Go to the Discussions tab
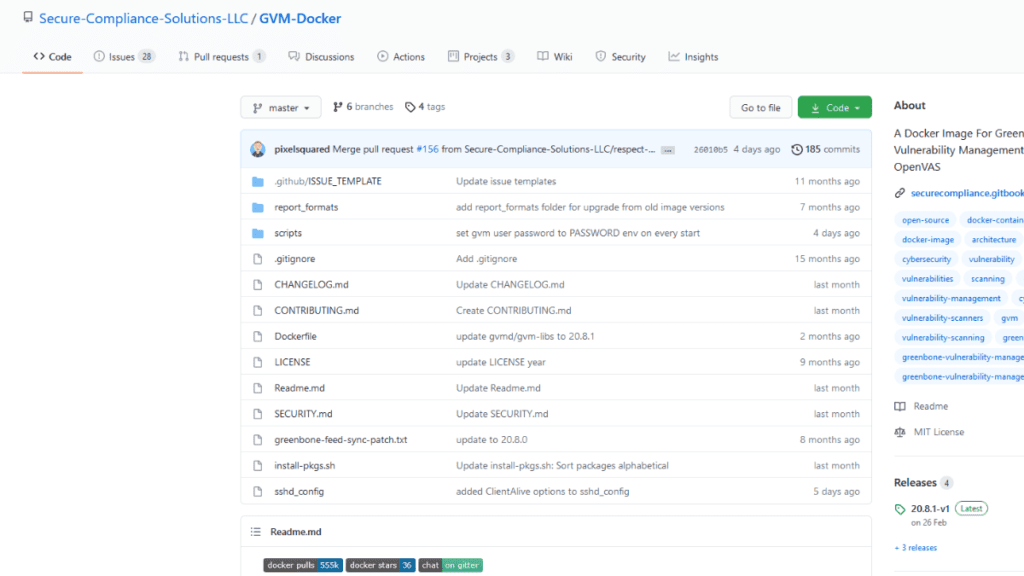1024x576 pixels. pos(321,57)
